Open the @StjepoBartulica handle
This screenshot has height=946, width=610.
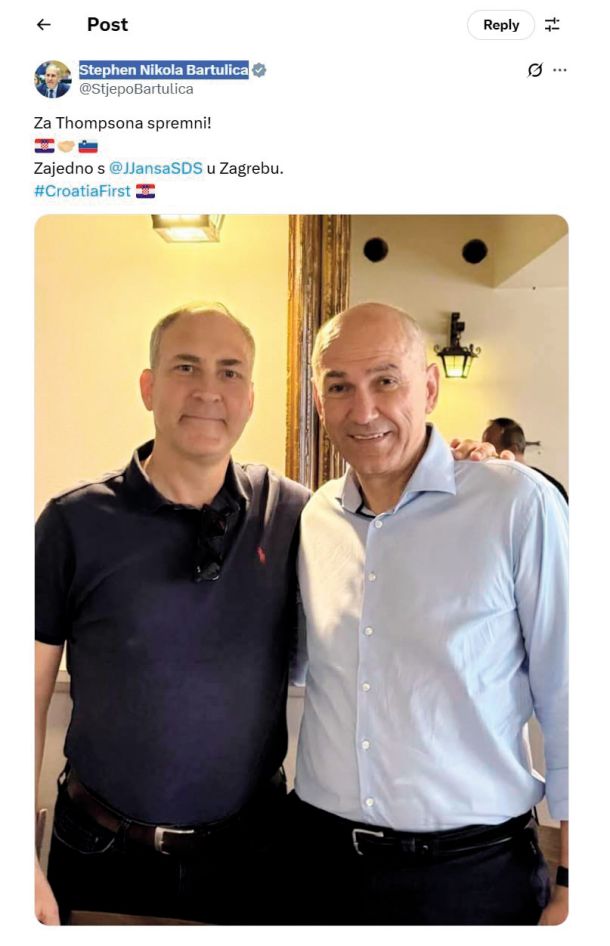(136, 89)
